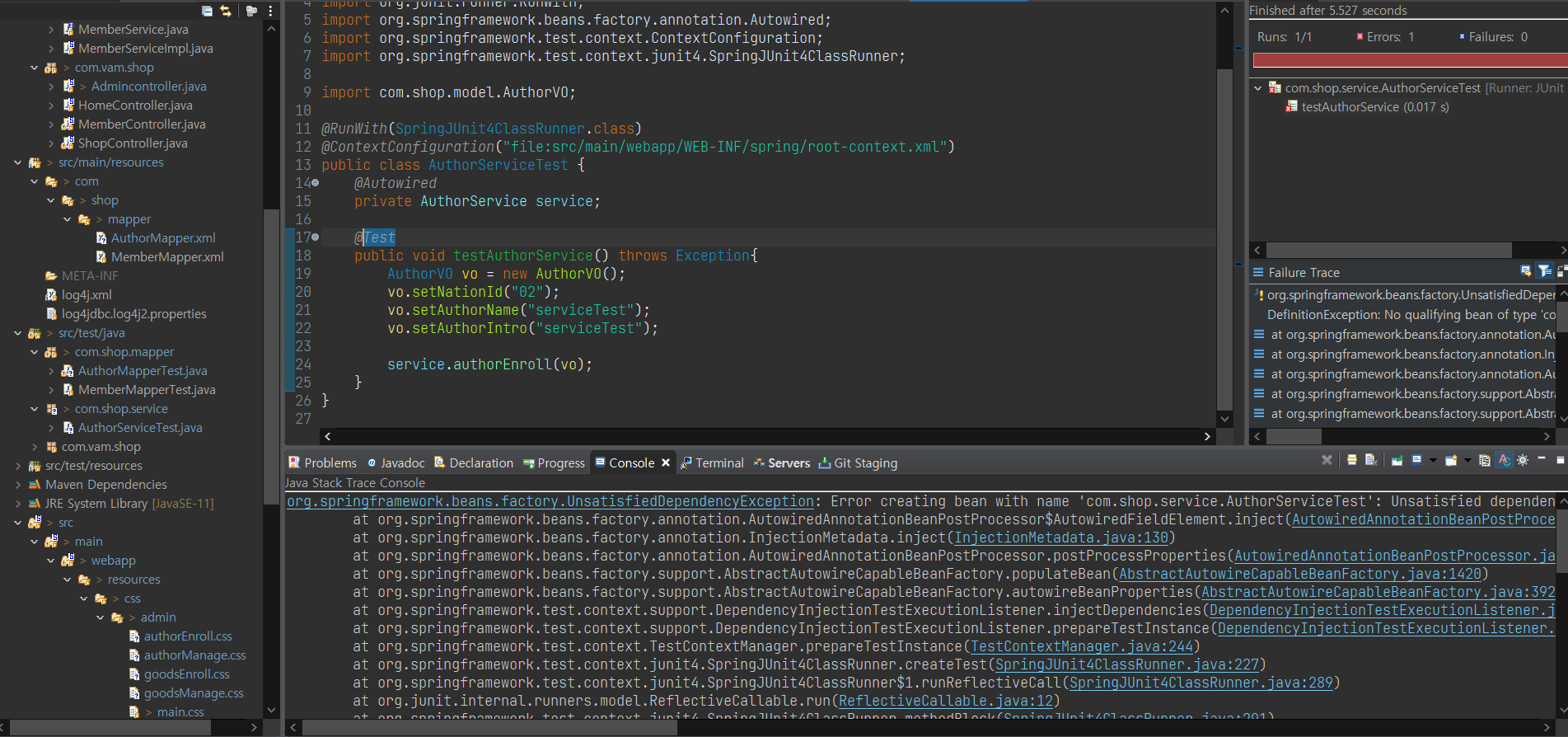Toggle fold marker at line 14
Screen dimensions: 1568x737
(315, 183)
